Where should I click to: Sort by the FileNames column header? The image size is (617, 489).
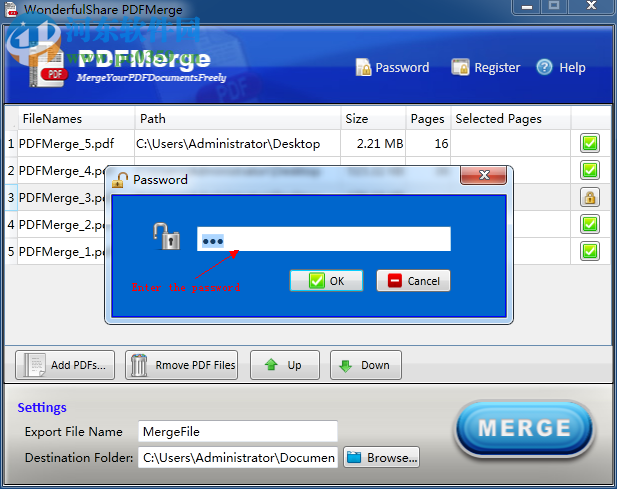click(x=76, y=118)
